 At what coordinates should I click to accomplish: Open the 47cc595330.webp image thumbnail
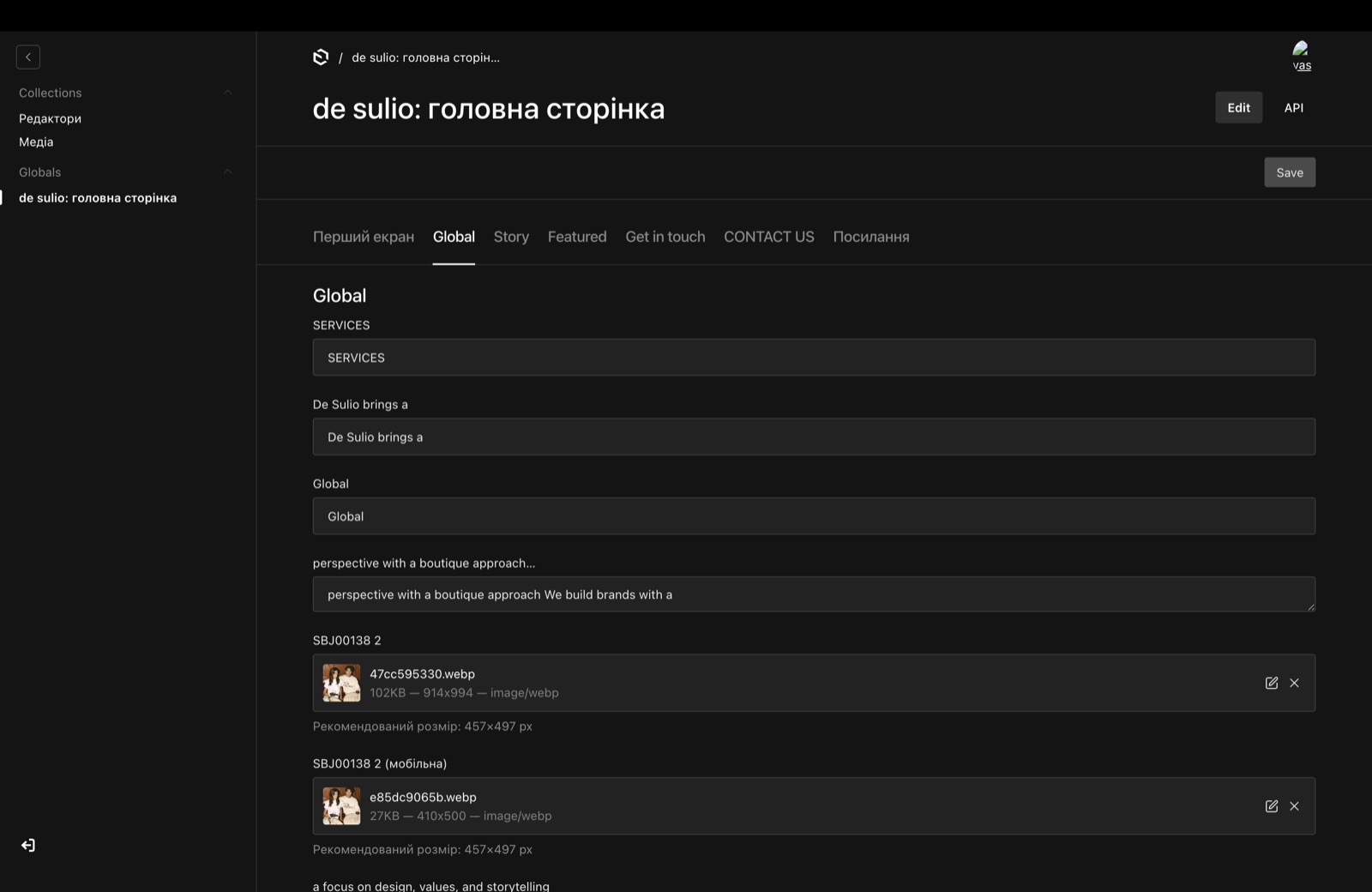click(341, 683)
